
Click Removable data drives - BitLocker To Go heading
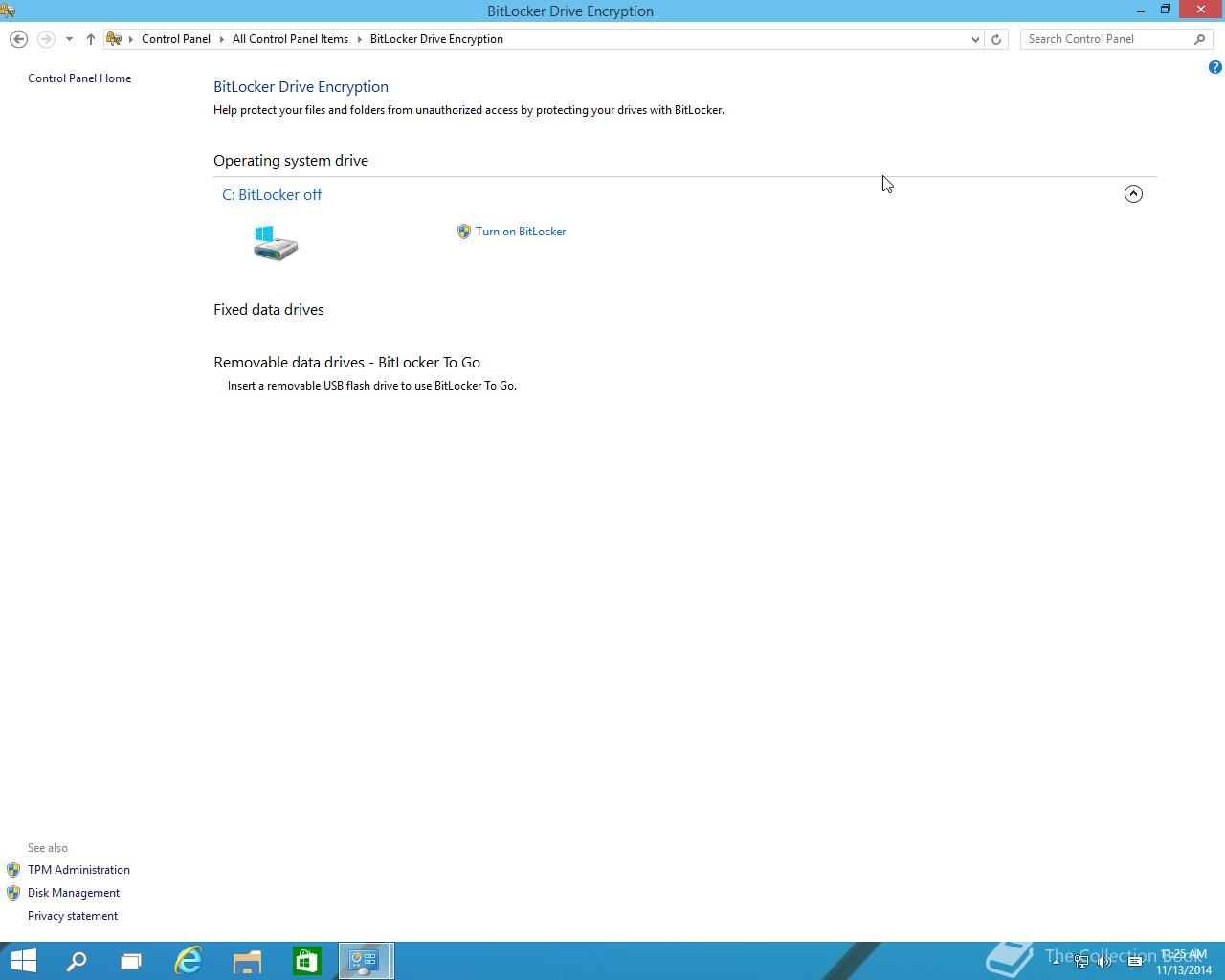click(347, 363)
